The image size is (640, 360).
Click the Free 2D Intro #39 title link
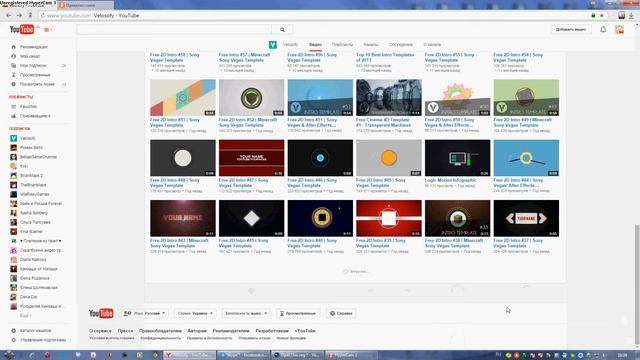click(381, 243)
